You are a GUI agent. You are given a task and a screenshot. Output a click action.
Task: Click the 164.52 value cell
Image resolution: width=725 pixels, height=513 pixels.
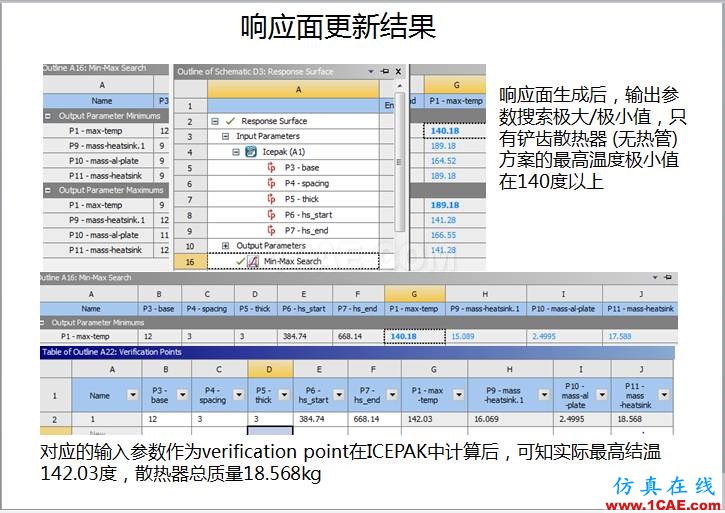coord(455,161)
